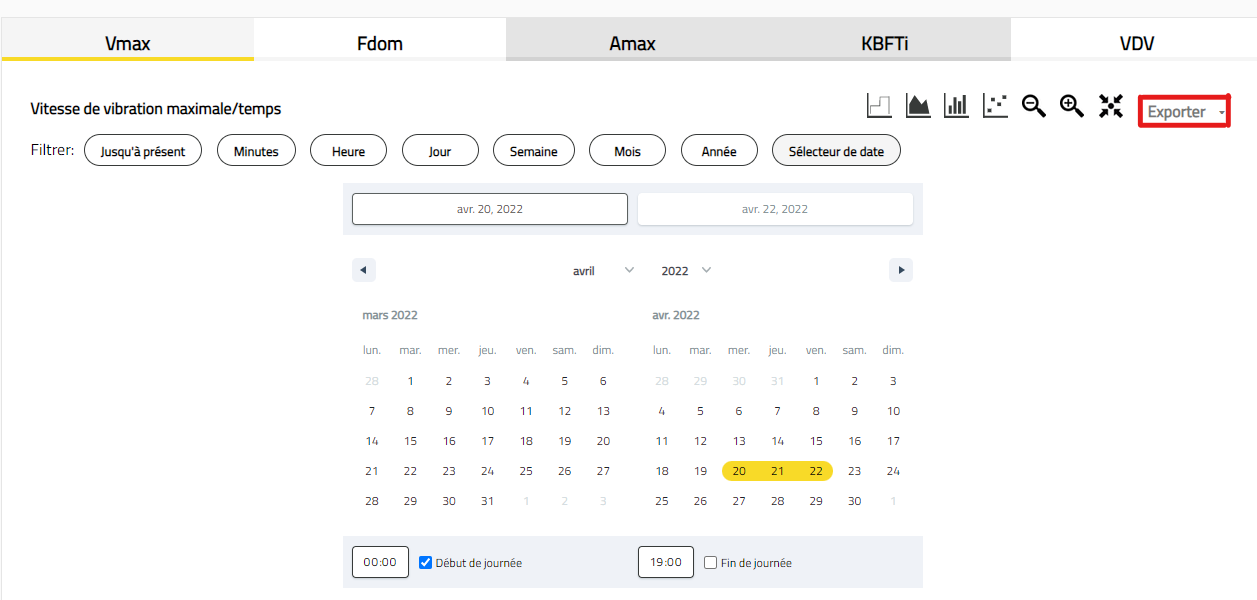
Task: Select April 15 in the calendar
Action: 816,441
